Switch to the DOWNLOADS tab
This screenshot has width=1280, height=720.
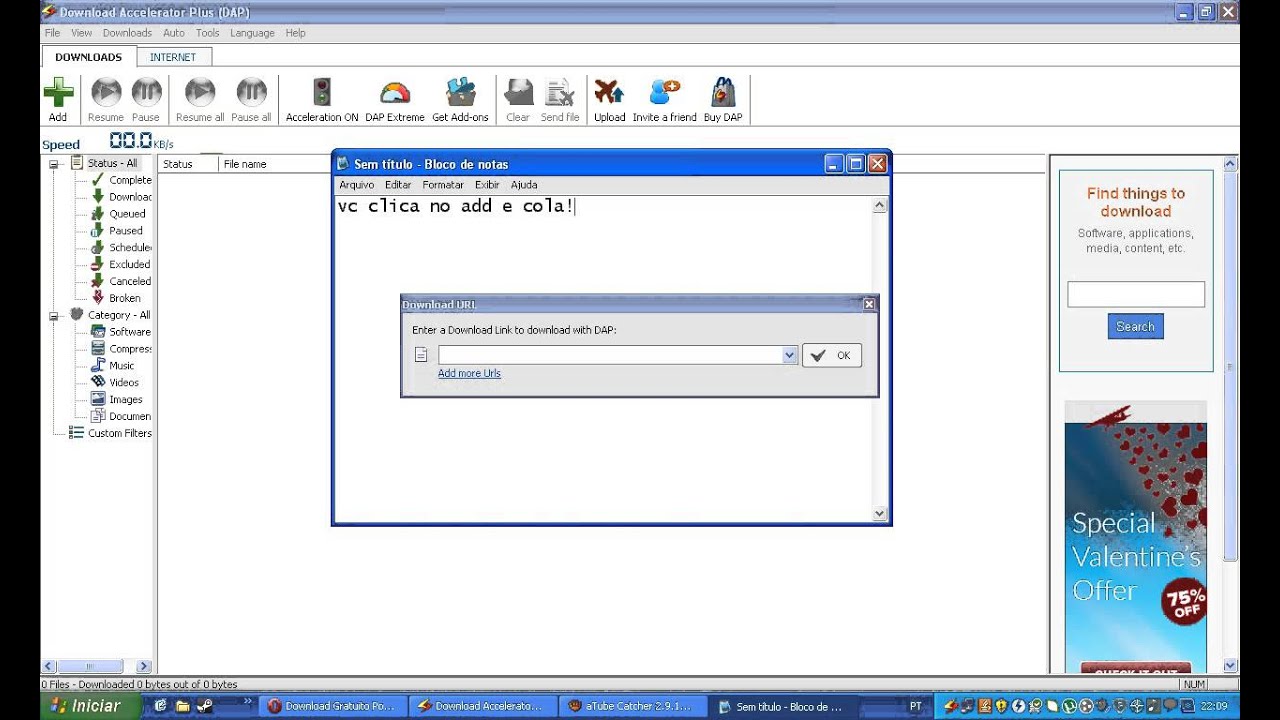point(88,57)
